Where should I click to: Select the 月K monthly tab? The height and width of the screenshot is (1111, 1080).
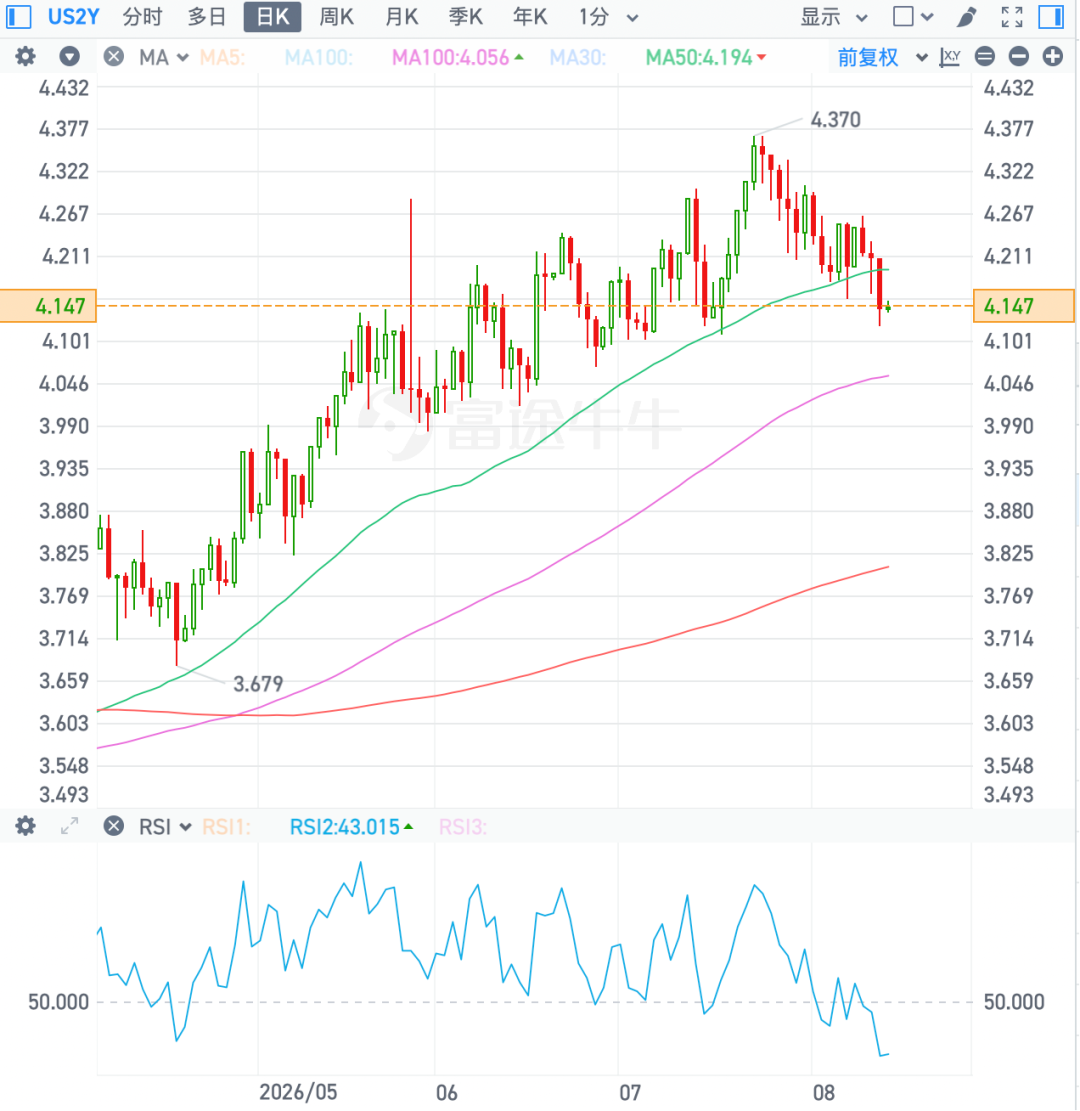point(402,17)
